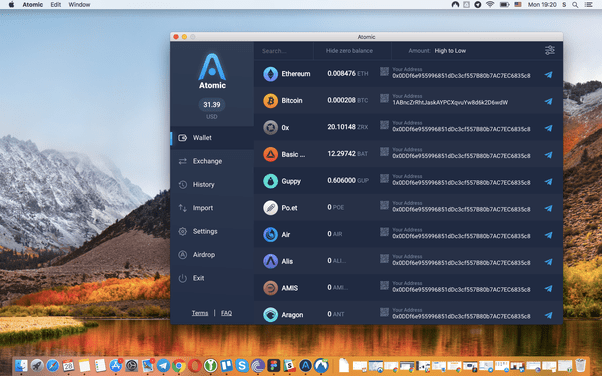This screenshot has width=602, height=376.
Task: Show the QR code for Guppy address
Action: 384,178
